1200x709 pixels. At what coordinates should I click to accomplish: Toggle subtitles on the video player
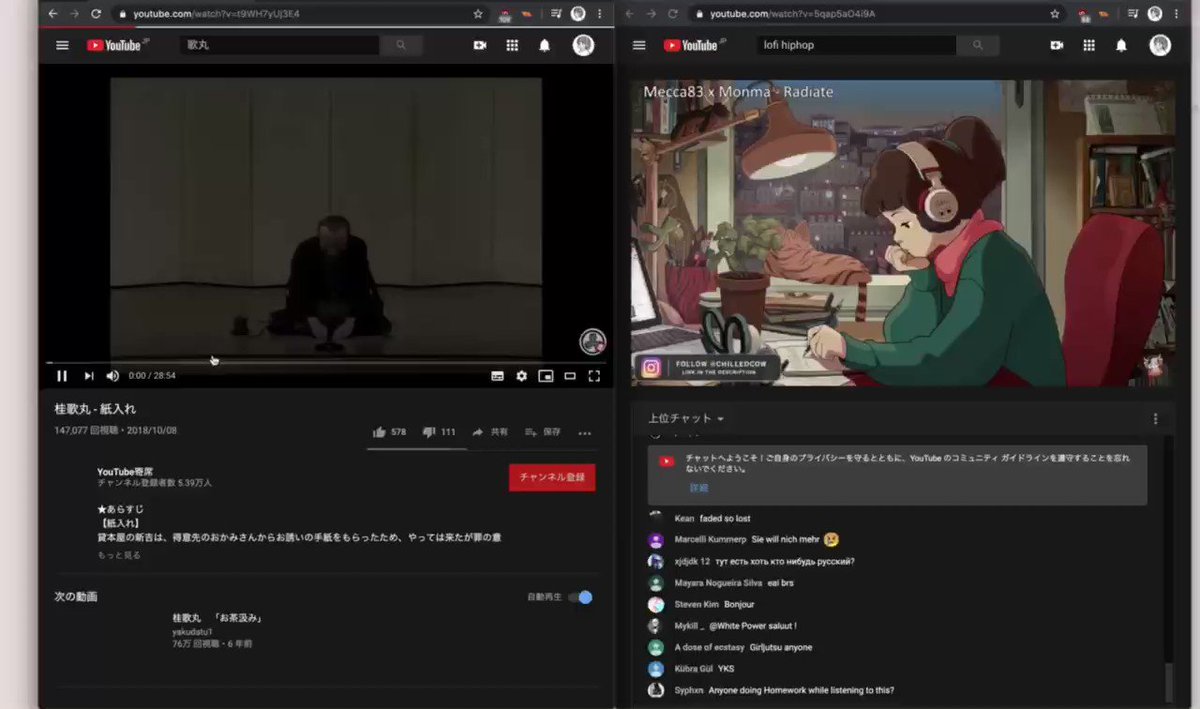(x=497, y=376)
